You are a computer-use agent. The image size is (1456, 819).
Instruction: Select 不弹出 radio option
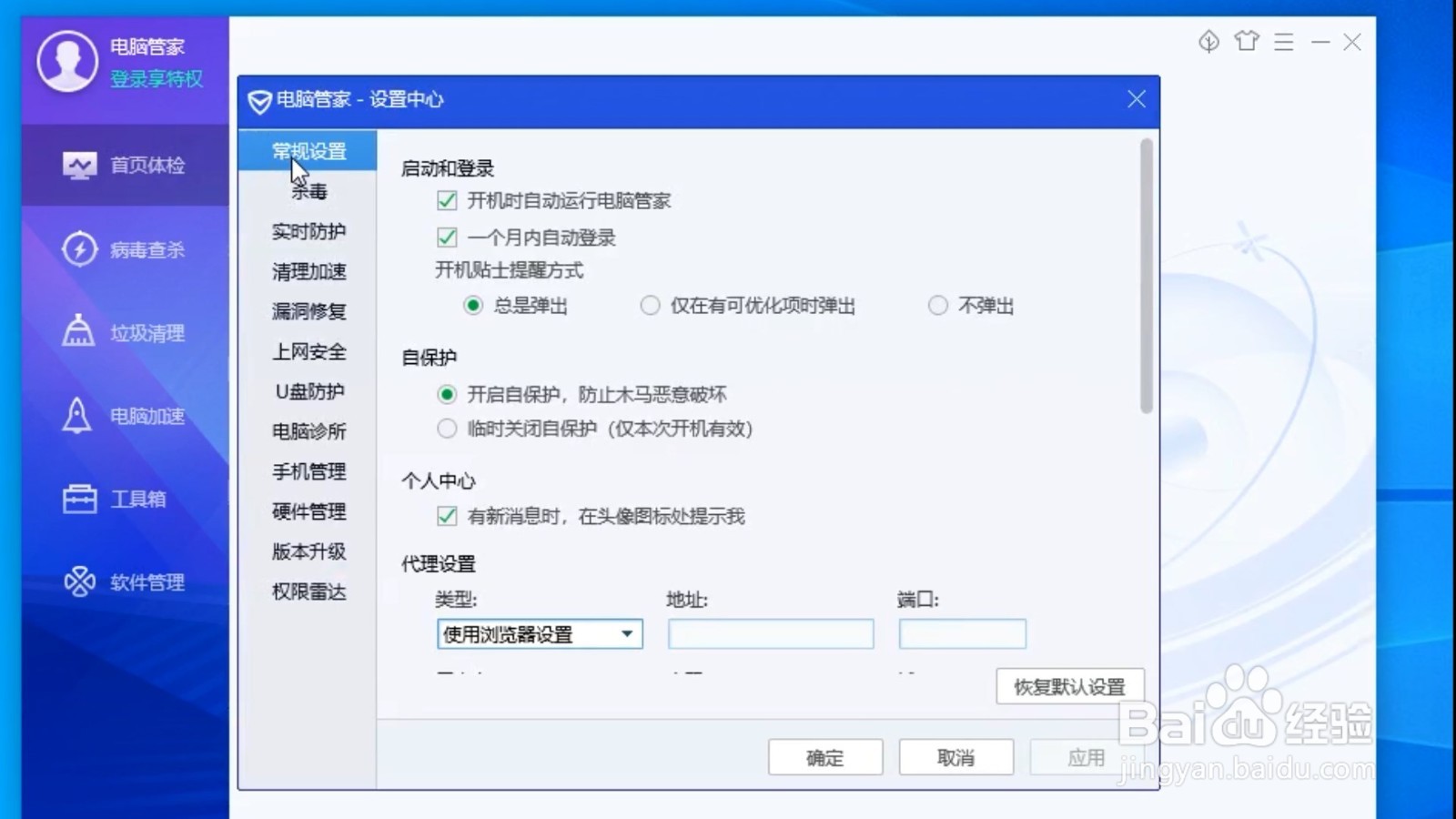(x=937, y=306)
